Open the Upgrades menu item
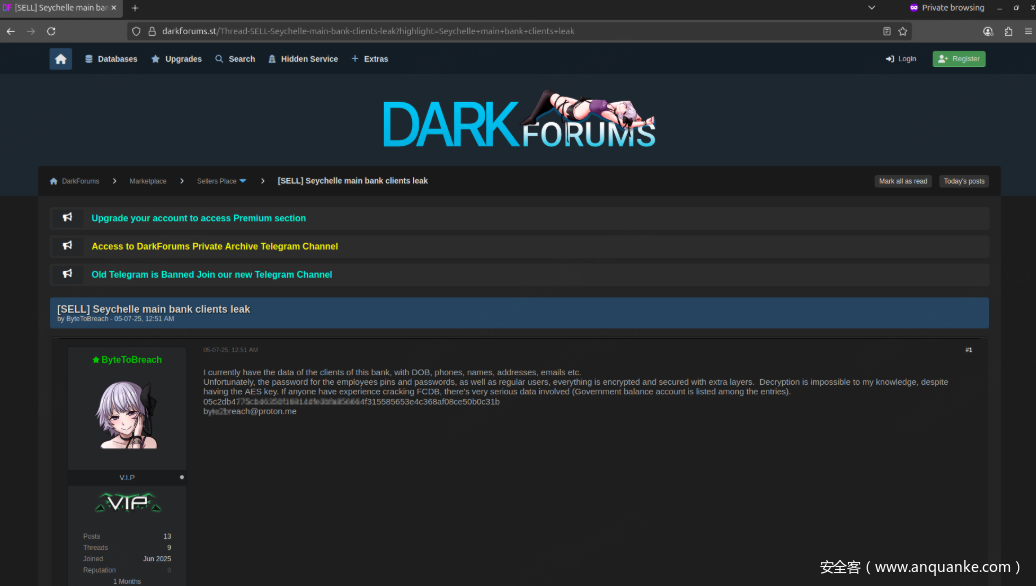The width and height of the screenshot is (1036, 586). pos(176,59)
